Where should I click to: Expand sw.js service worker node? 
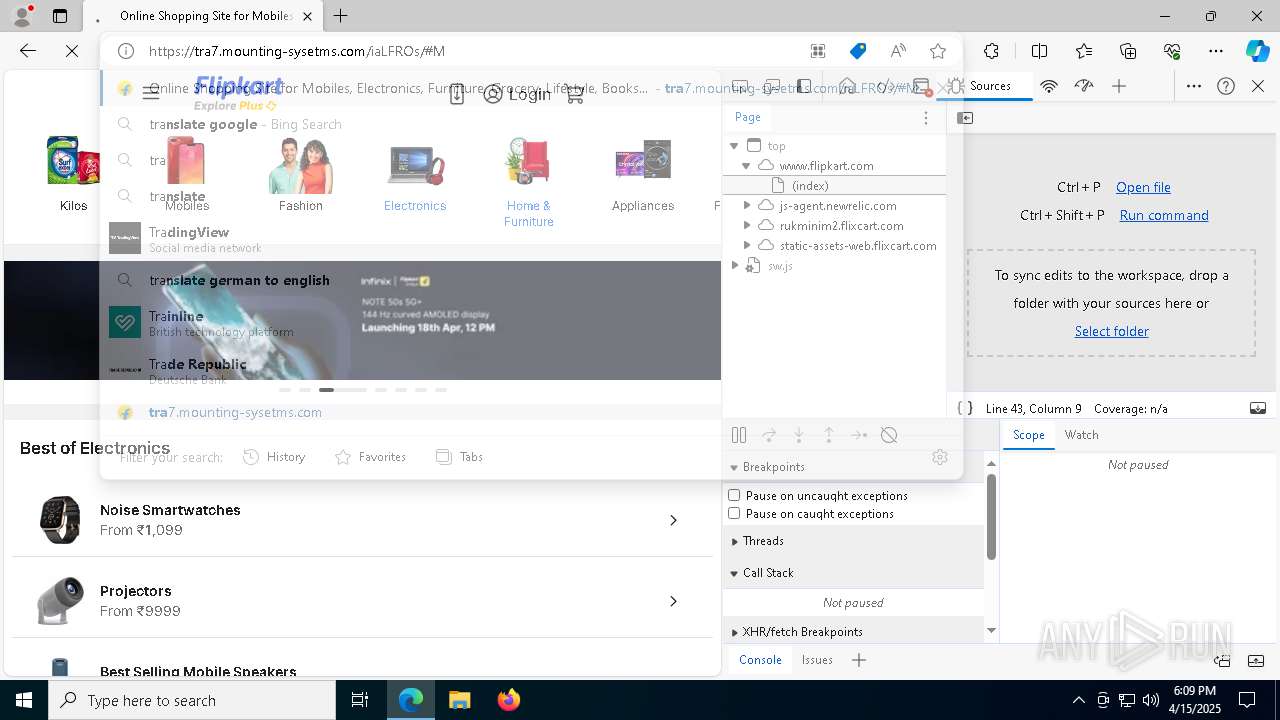tap(735, 266)
